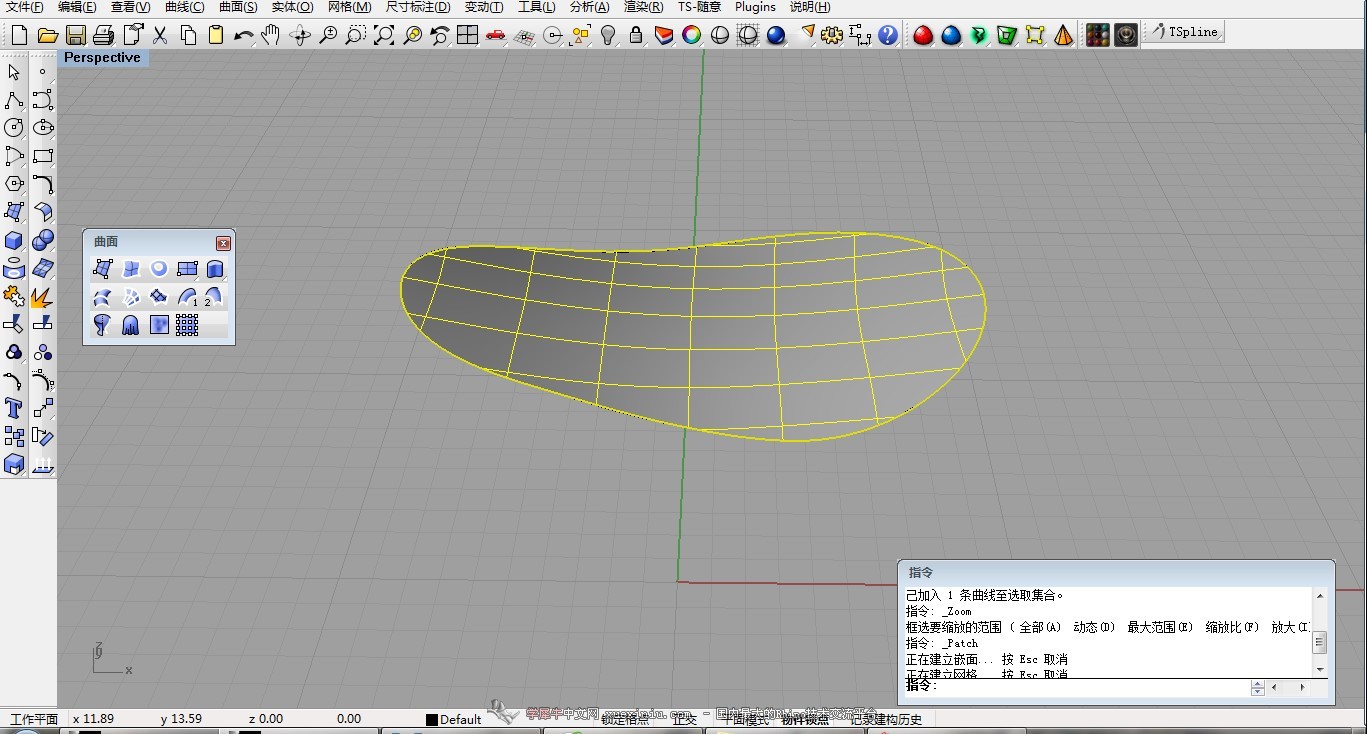Click the padlock Lock objects icon

[635, 35]
